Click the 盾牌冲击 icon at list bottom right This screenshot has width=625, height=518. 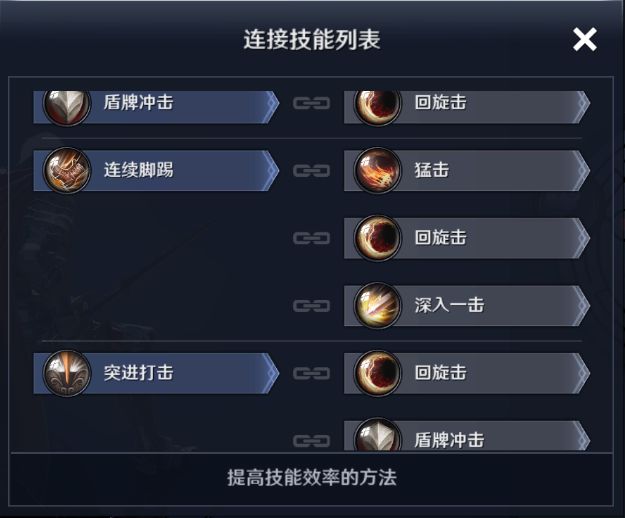pyautogui.click(x=379, y=438)
